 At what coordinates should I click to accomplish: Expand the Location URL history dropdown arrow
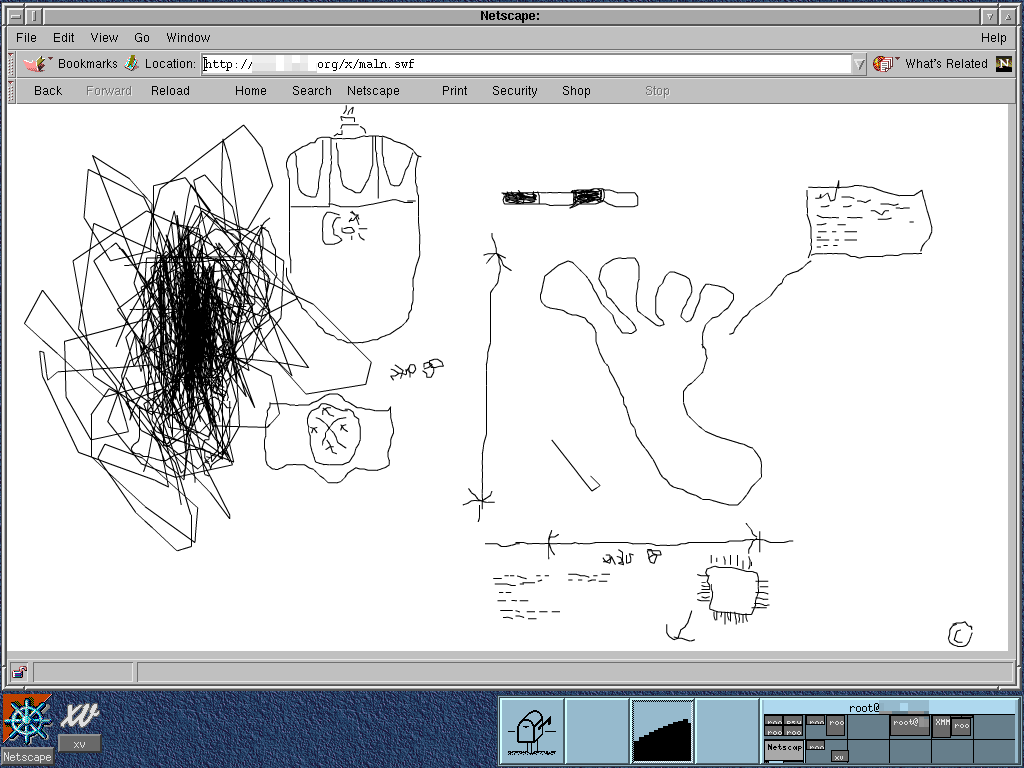(x=859, y=64)
